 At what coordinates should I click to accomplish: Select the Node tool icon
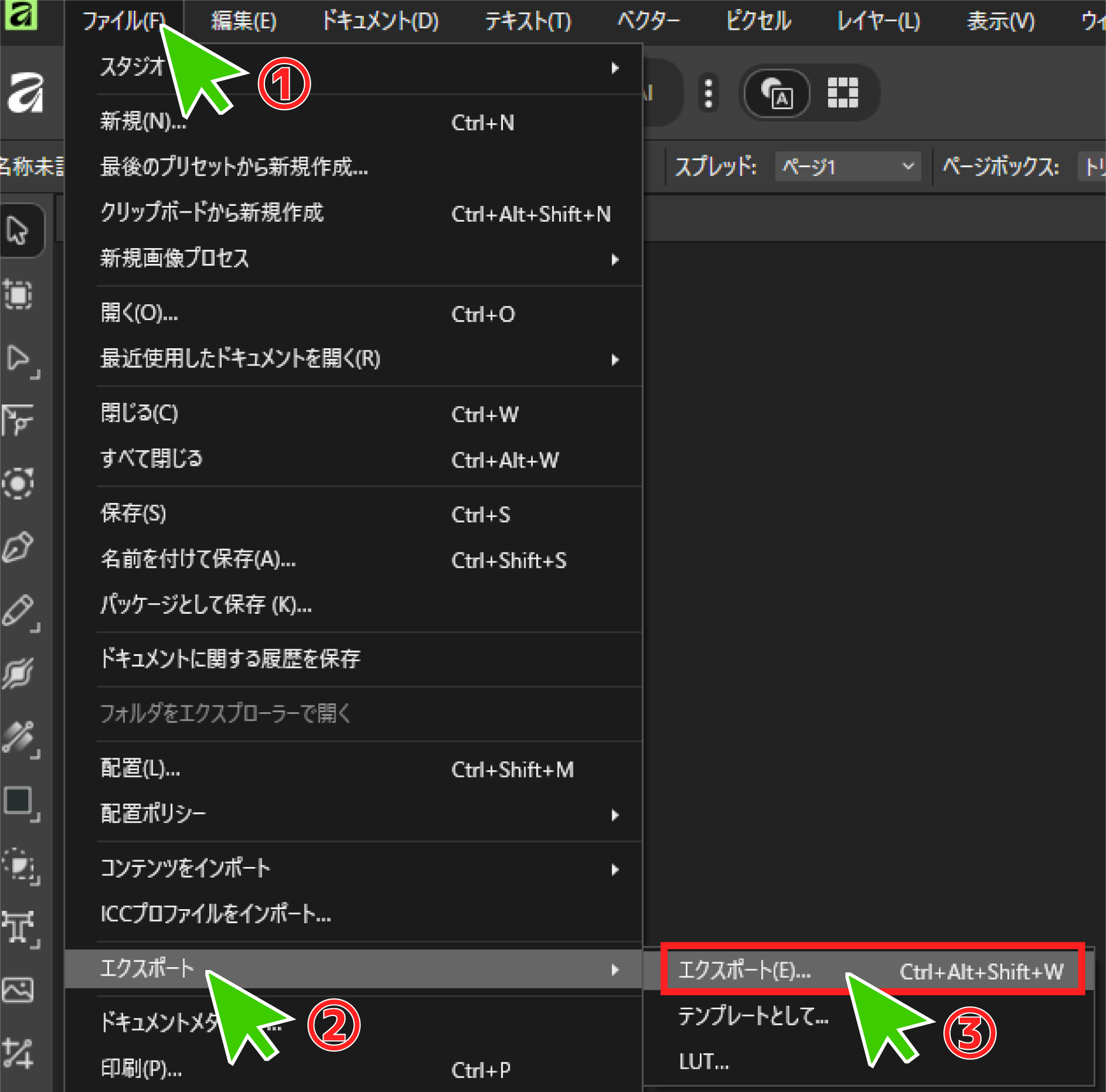(19, 358)
